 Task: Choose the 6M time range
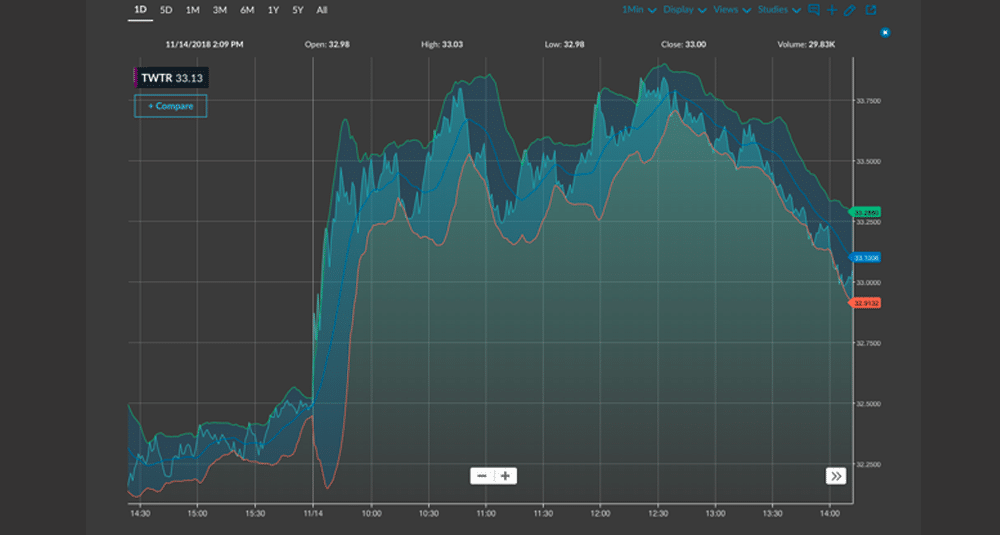pyautogui.click(x=247, y=10)
